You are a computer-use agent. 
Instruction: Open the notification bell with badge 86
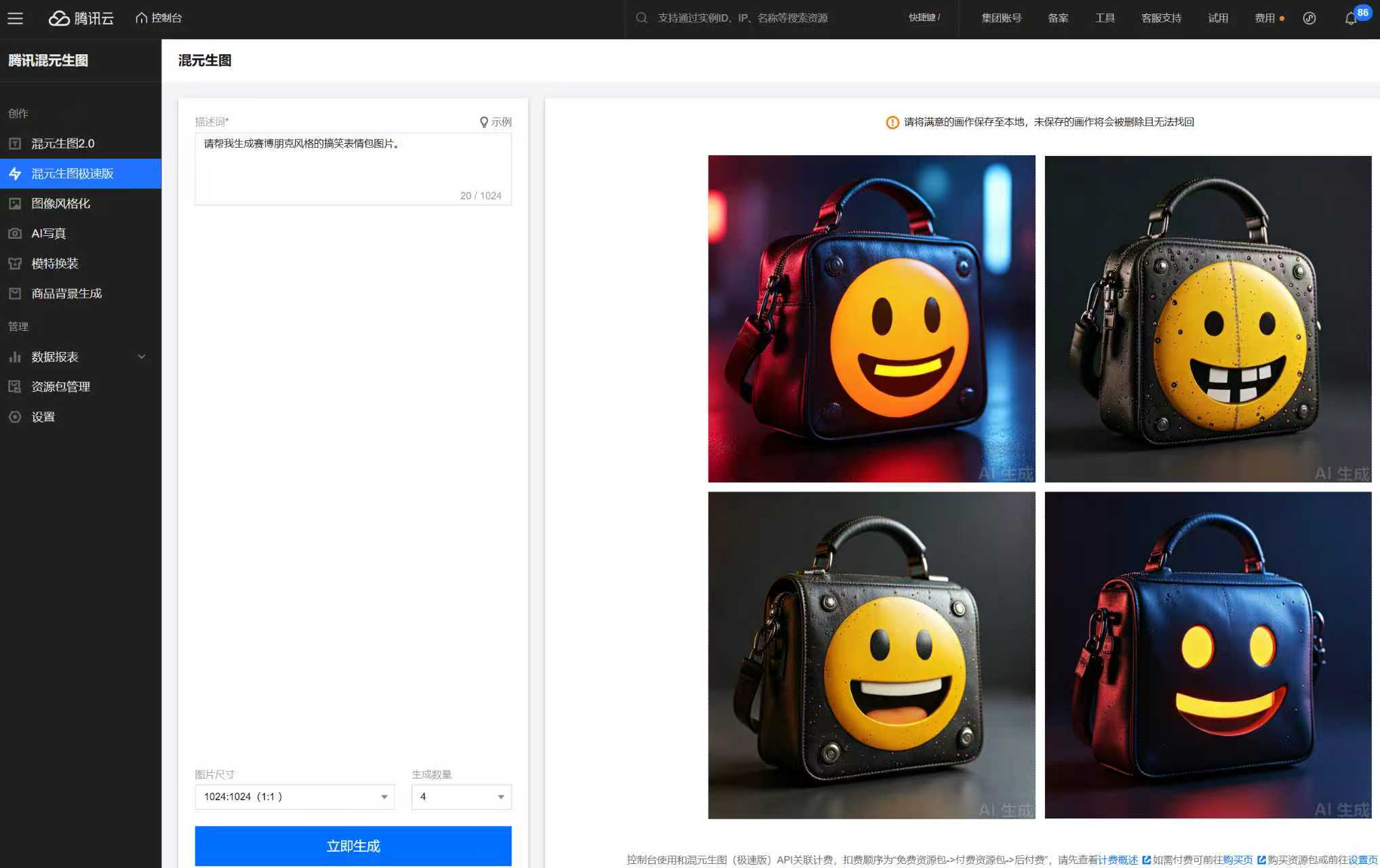[1350, 18]
